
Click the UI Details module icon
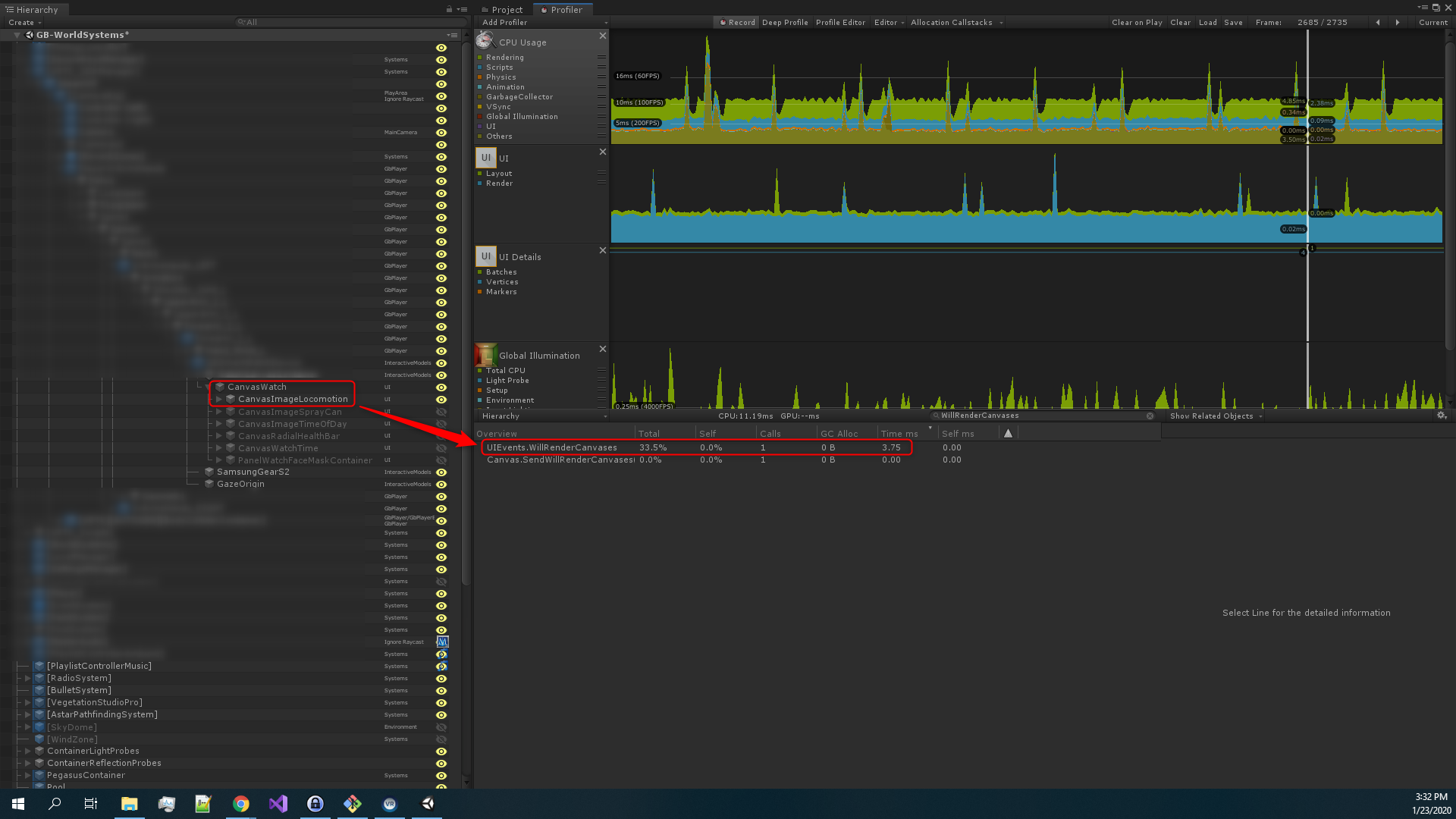(485, 256)
